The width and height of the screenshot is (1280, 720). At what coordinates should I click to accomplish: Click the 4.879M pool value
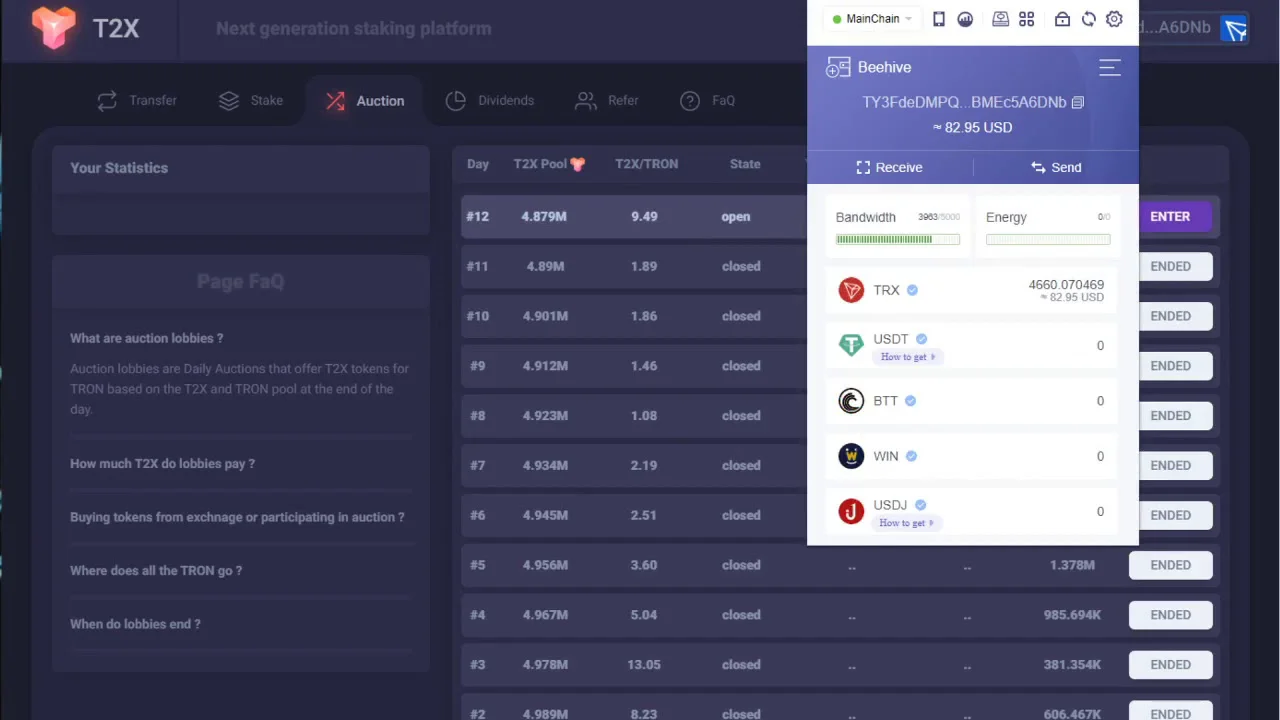point(544,217)
